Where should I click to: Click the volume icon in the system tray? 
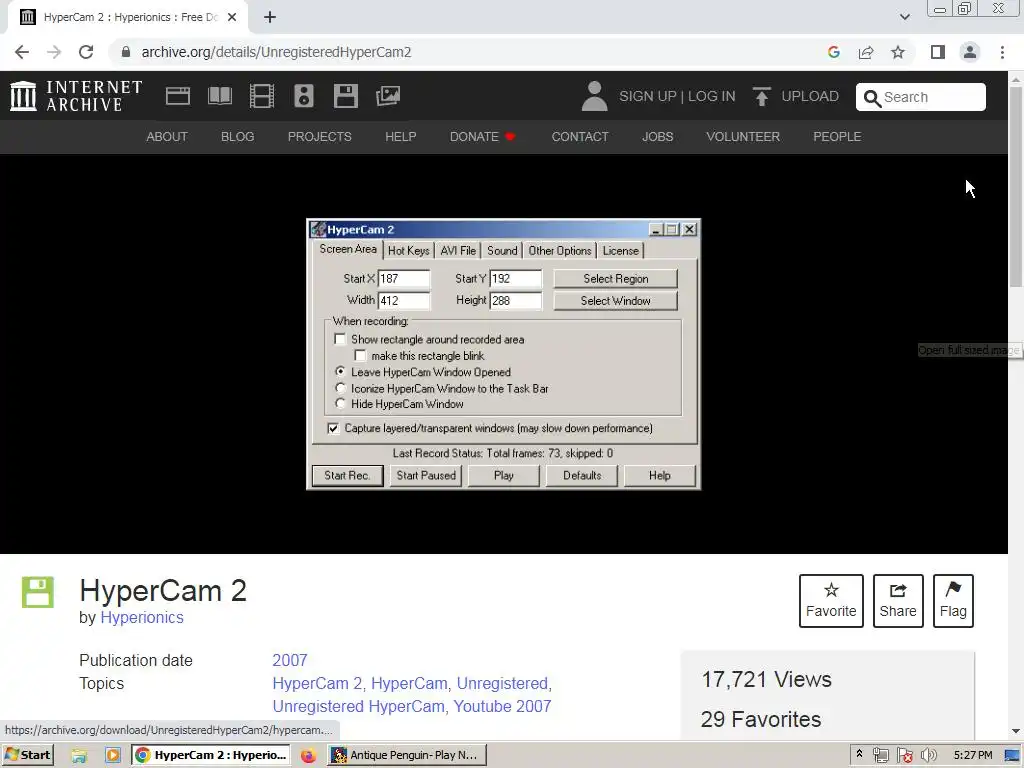pos(928,756)
